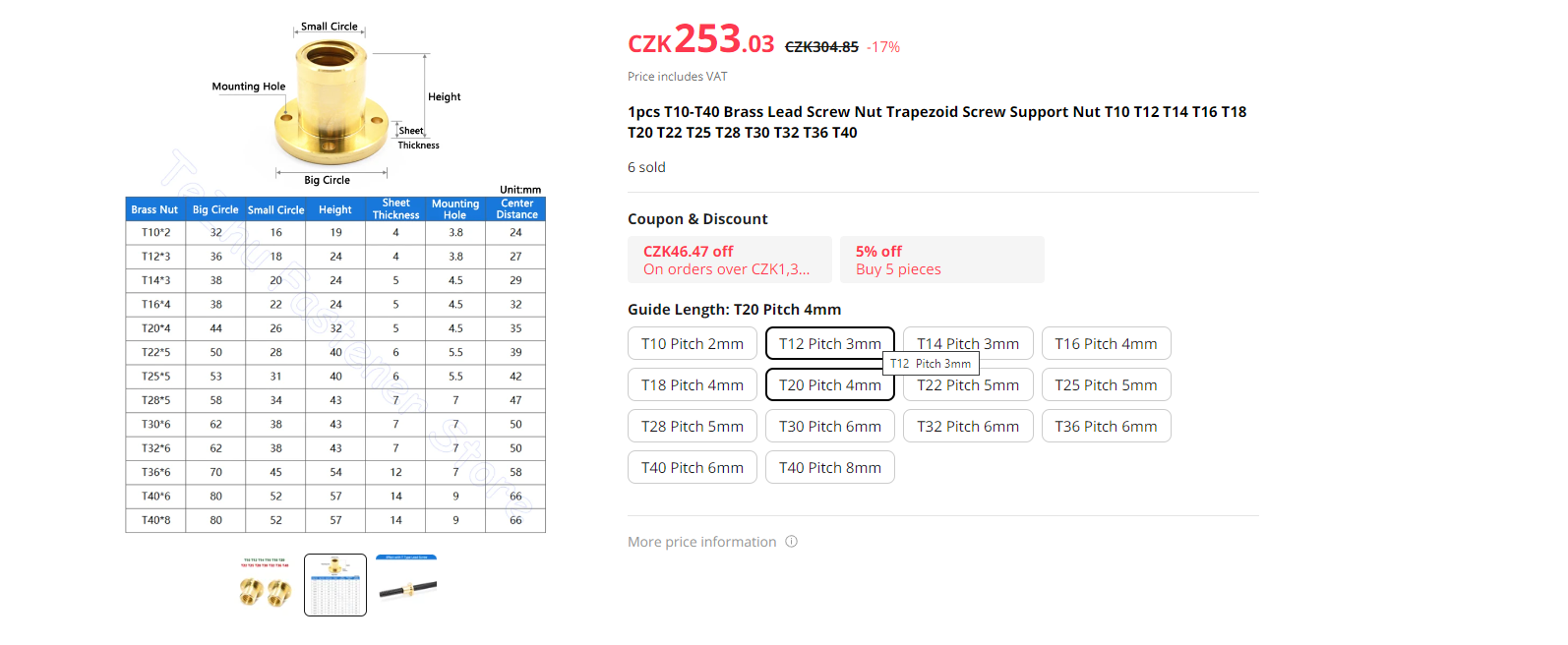Choose the T10 Pitch 2mm option
Image resolution: width=1568 pixels, height=645 pixels.
pos(693,344)
